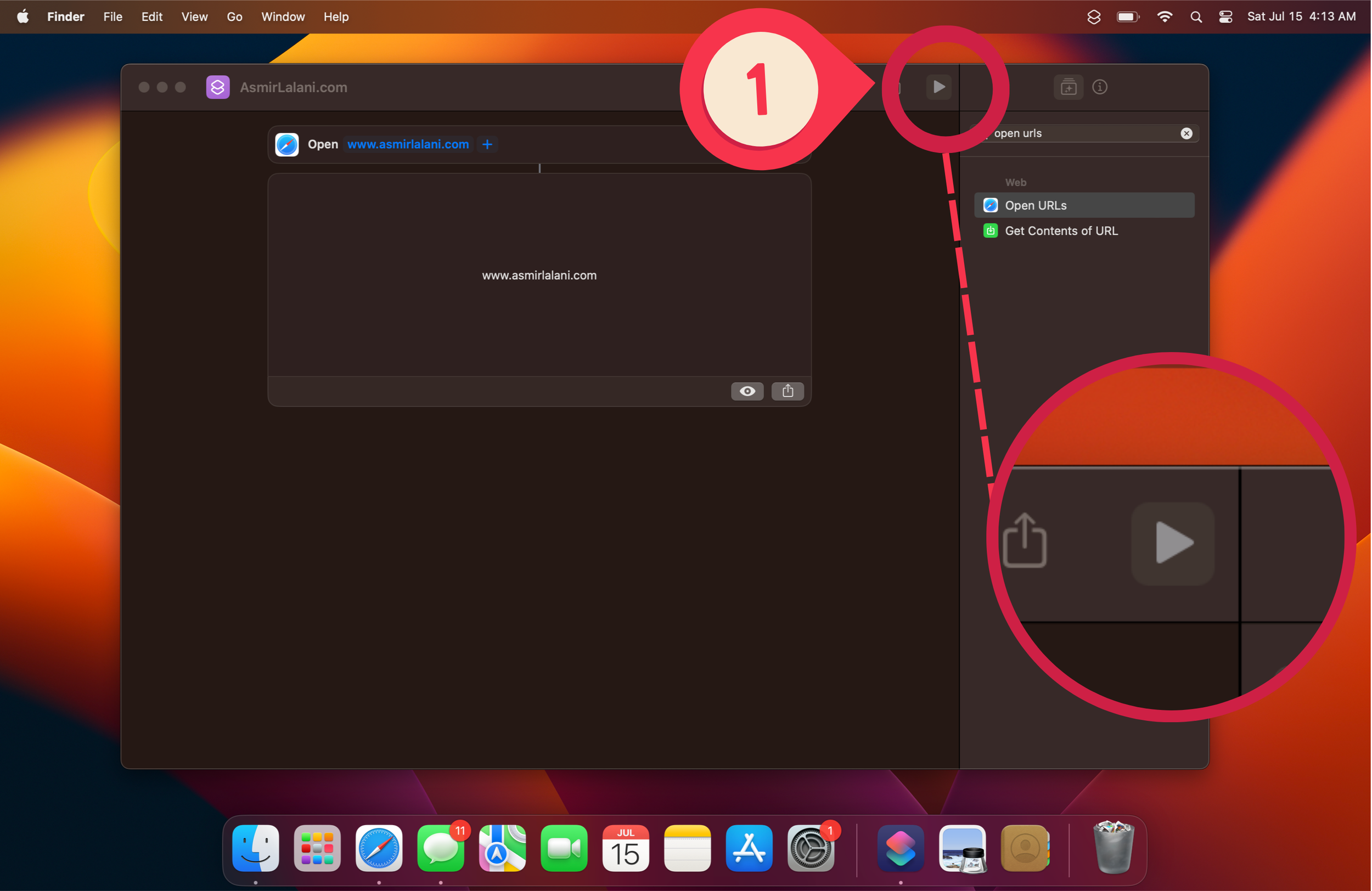Toggle Quick Look eye preview button
This screenshot has width=1372, height=891.
pos(747,391)
